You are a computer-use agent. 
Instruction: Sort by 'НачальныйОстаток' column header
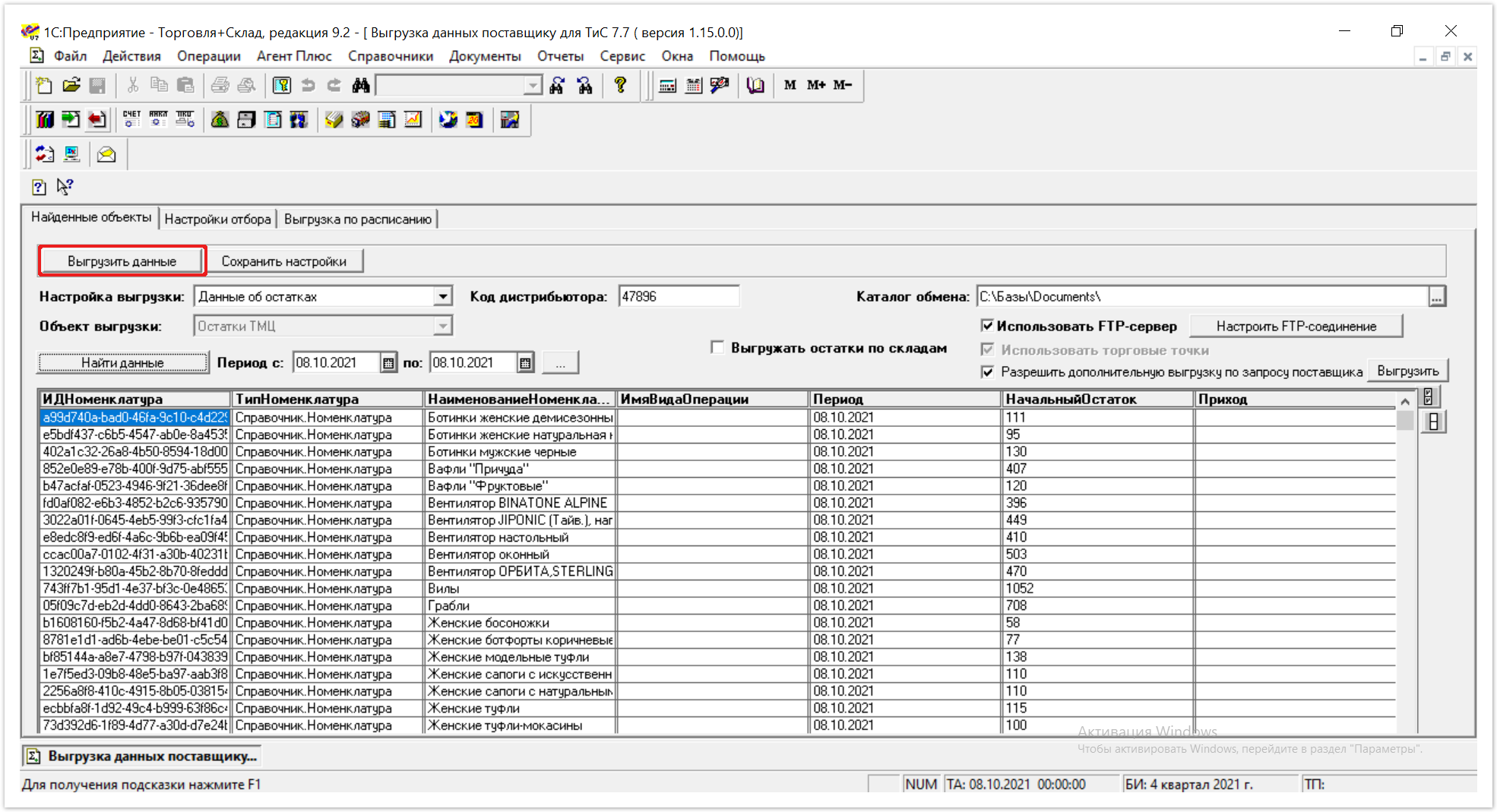pos(1097,400)
